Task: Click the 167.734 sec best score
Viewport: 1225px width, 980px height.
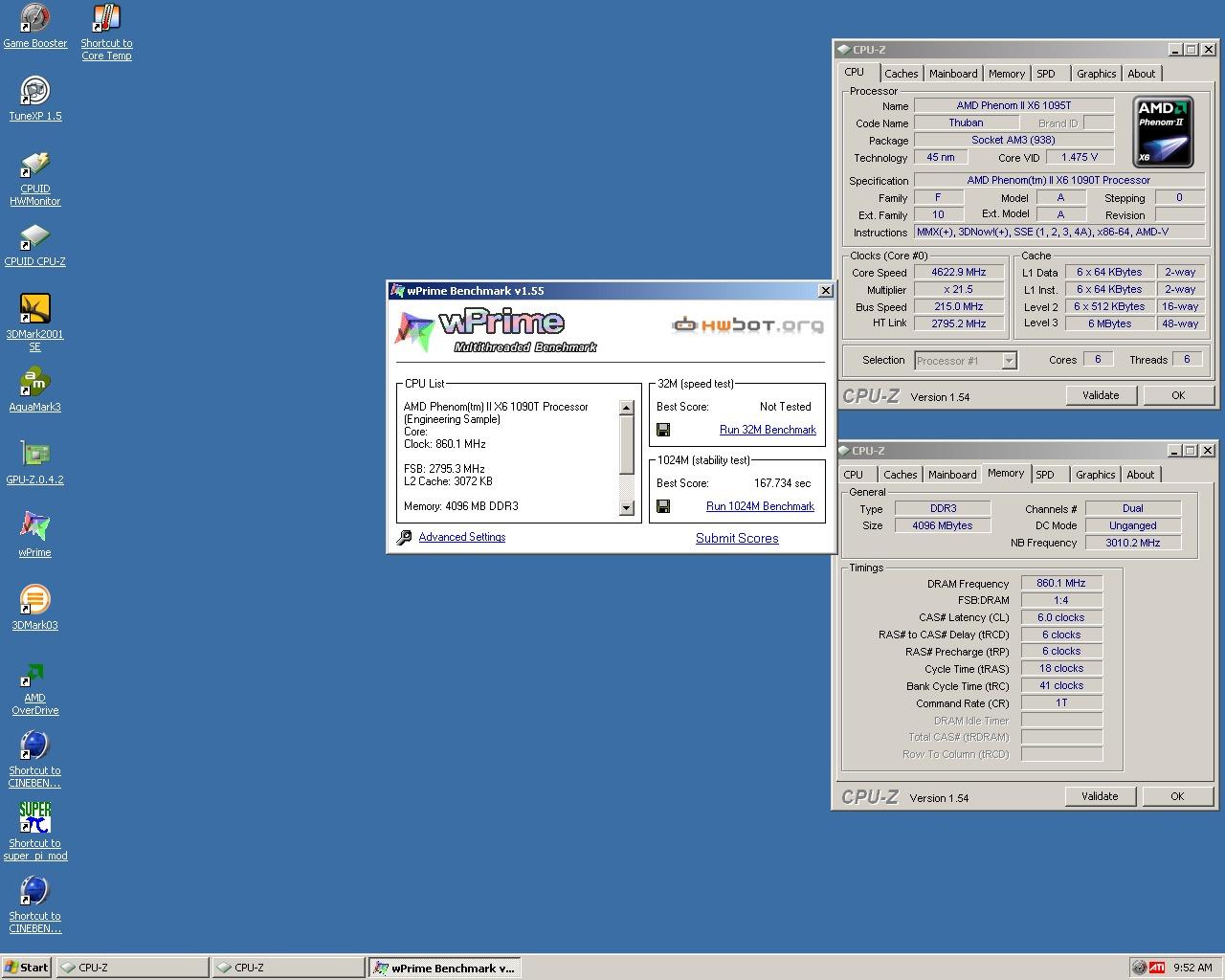Action: coord(782,483)
